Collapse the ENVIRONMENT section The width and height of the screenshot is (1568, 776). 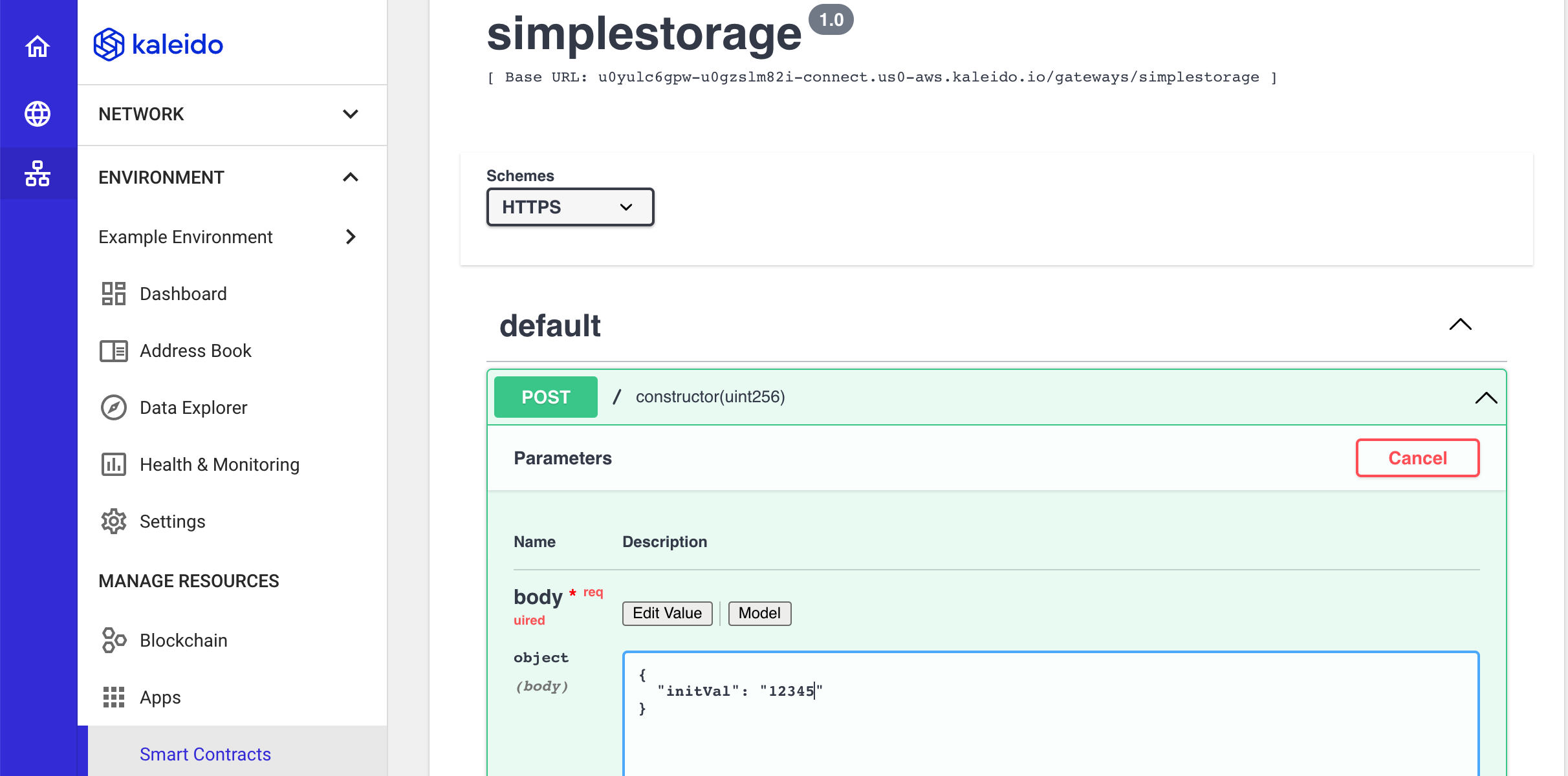351,177
